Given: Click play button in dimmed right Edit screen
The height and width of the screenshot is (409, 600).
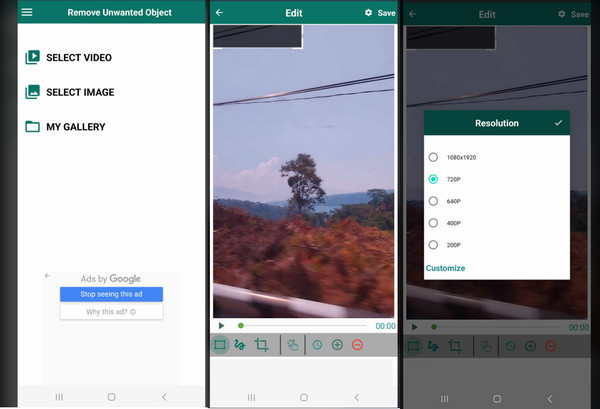Looking at the screenshot, I should point(414,327).
